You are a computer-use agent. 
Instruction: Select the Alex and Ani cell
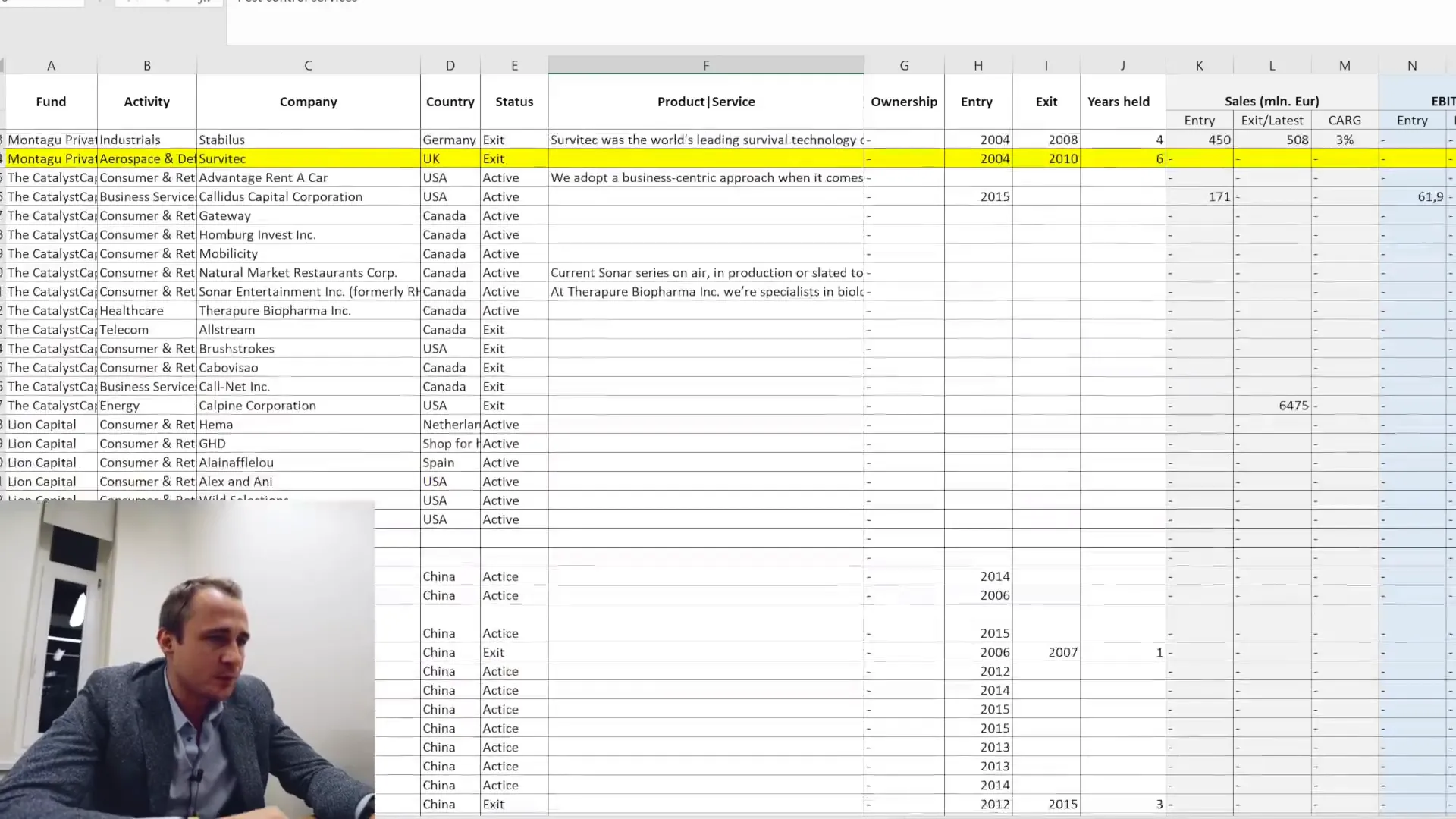(x=308, y=481)
